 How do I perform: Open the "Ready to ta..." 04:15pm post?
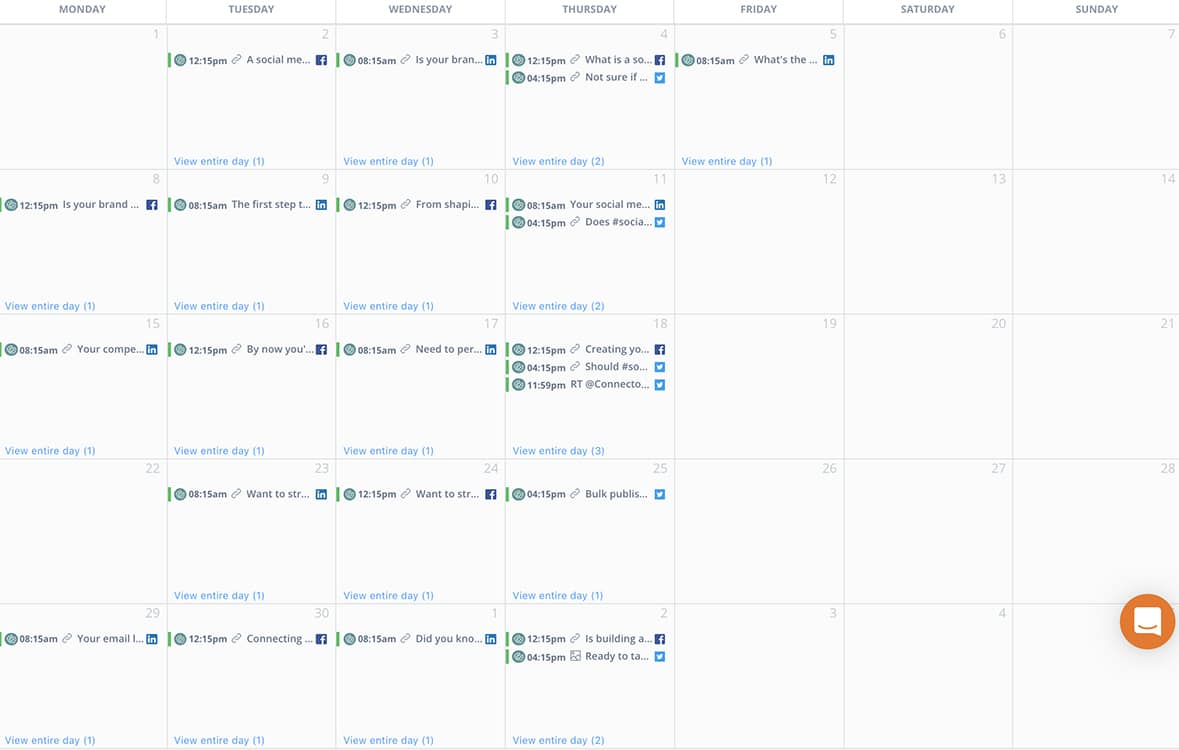[x=587, y=657]
